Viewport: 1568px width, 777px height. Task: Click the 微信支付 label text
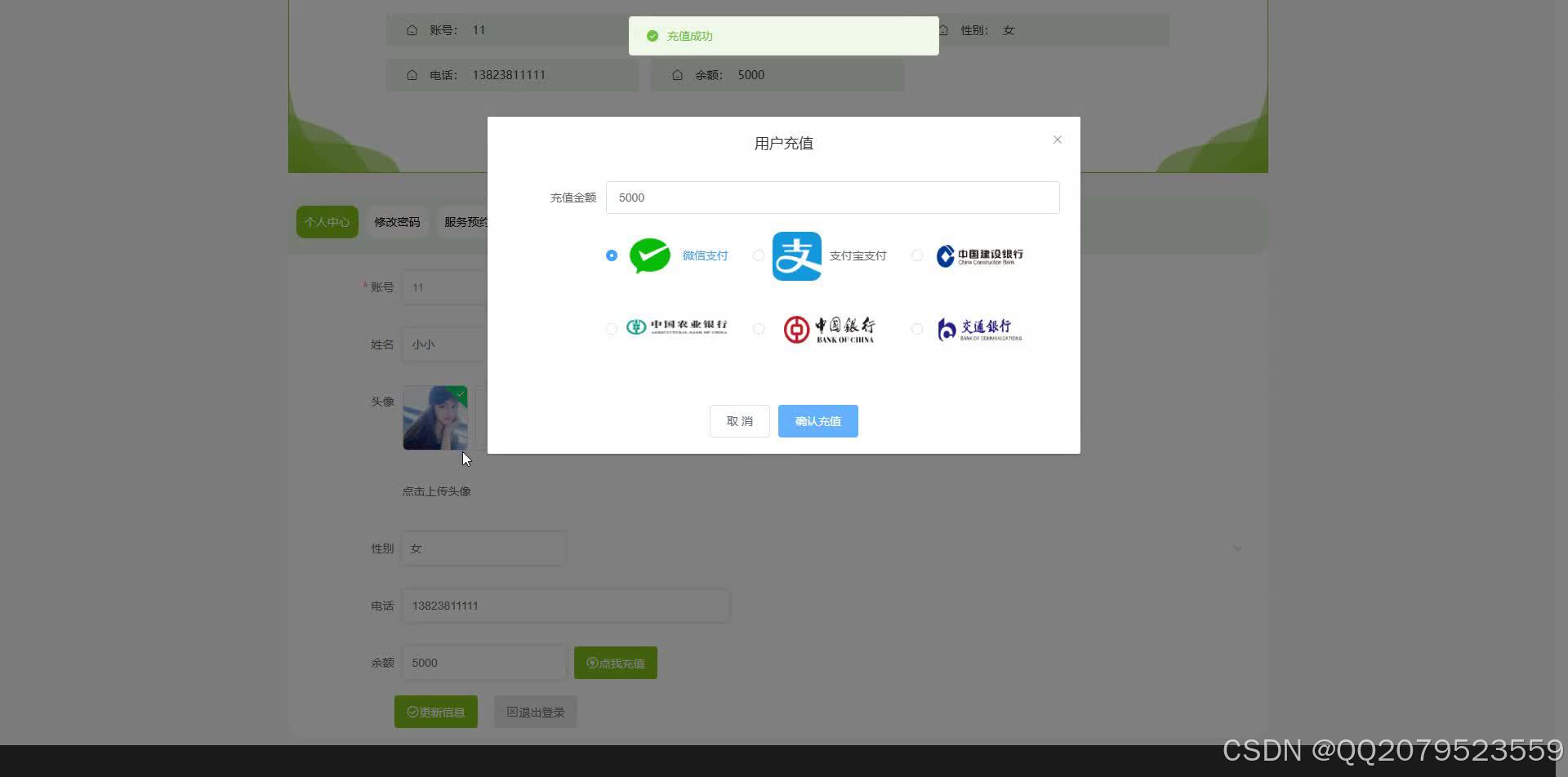pyautogui.click(x=705, y=255)
